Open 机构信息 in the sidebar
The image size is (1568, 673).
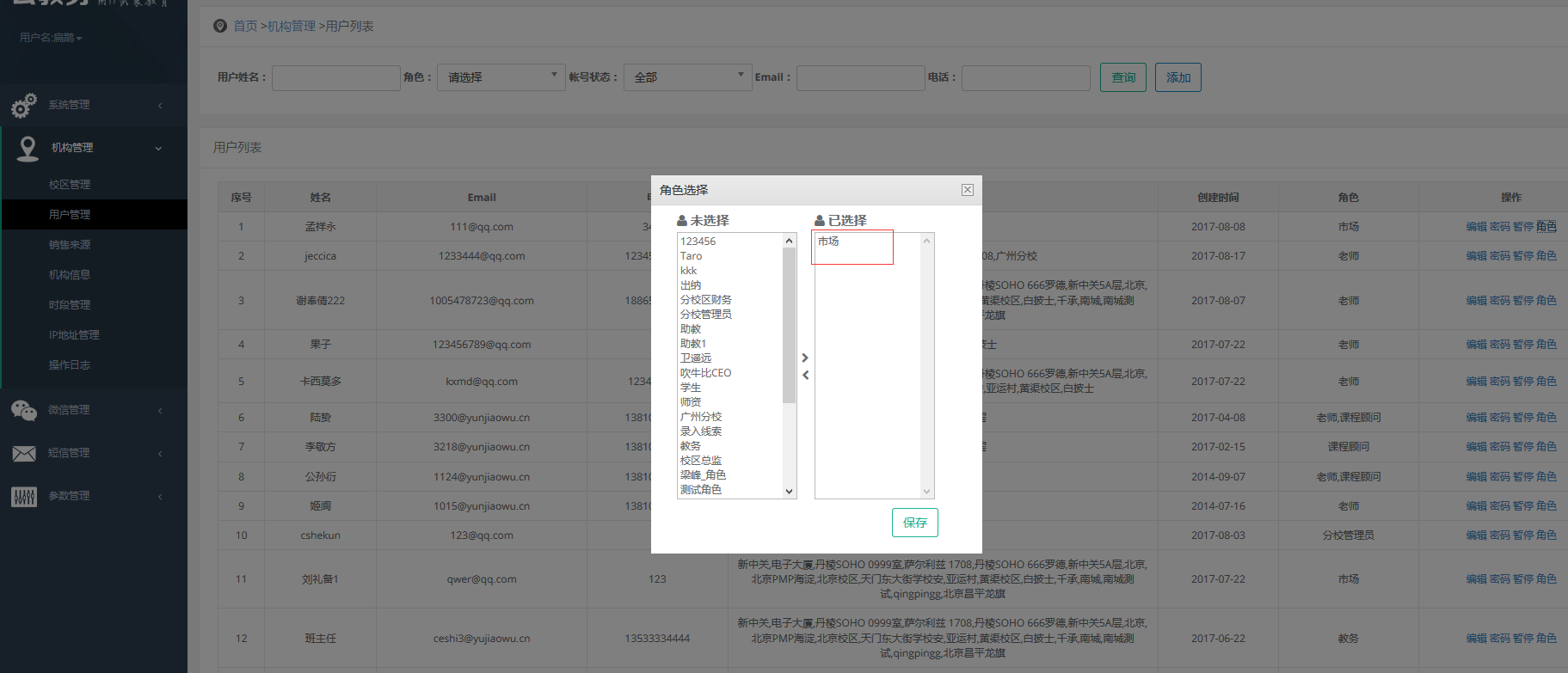pyautogui.click(x=70, y=274)
